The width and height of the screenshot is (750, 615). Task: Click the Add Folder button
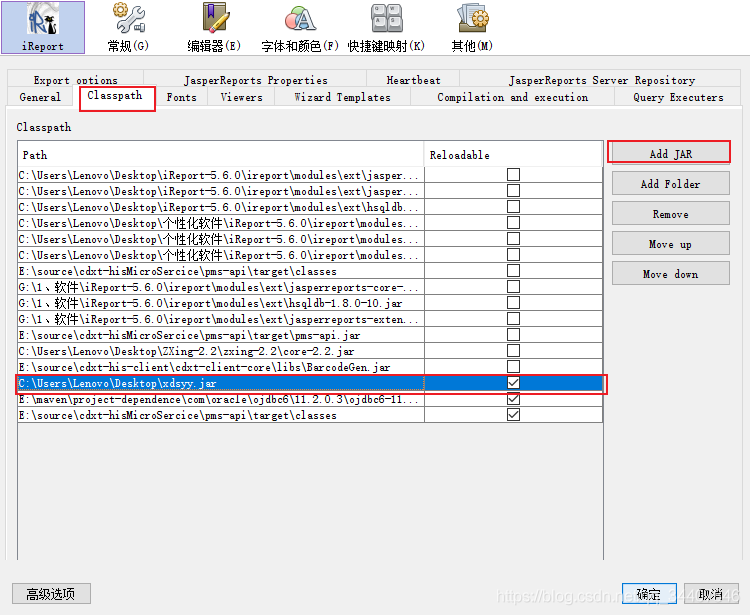(671, 184)
